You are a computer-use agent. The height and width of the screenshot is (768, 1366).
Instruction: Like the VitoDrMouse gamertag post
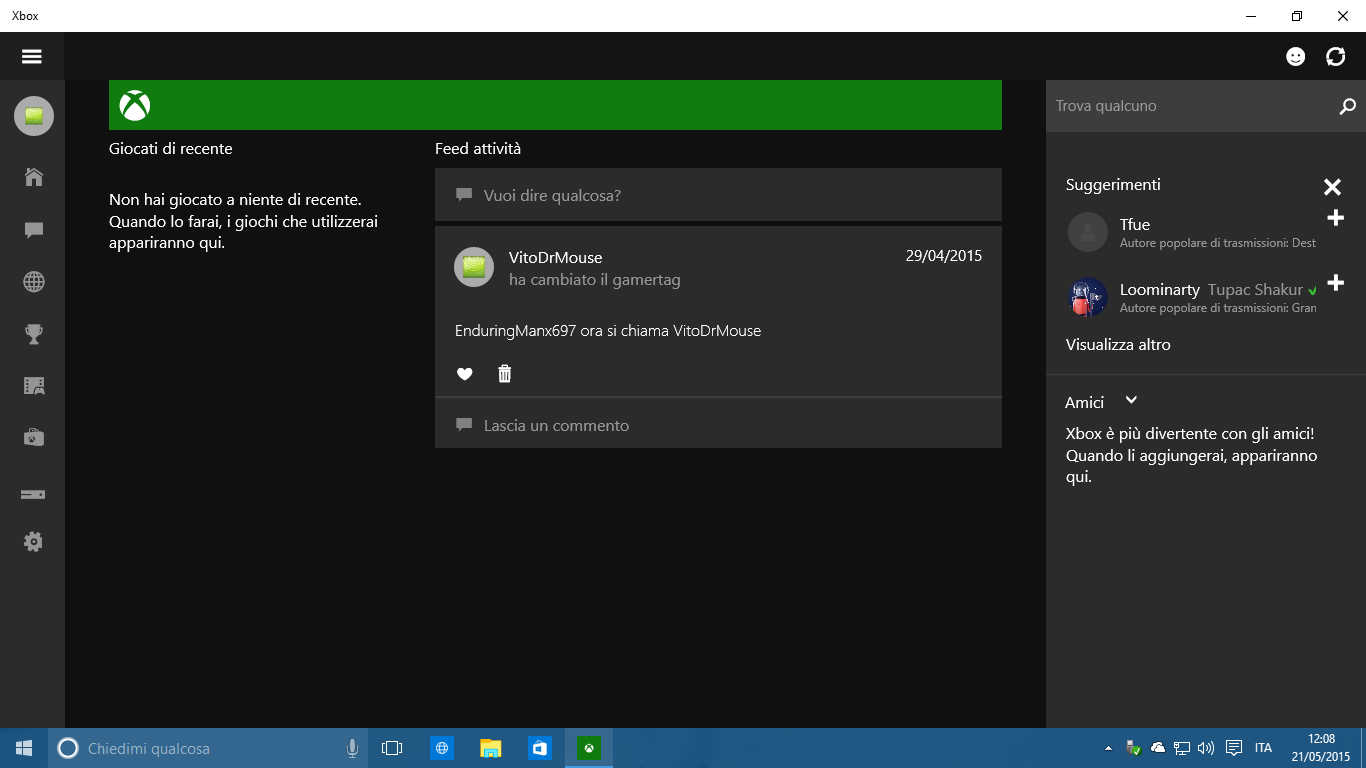click(464, 374)
